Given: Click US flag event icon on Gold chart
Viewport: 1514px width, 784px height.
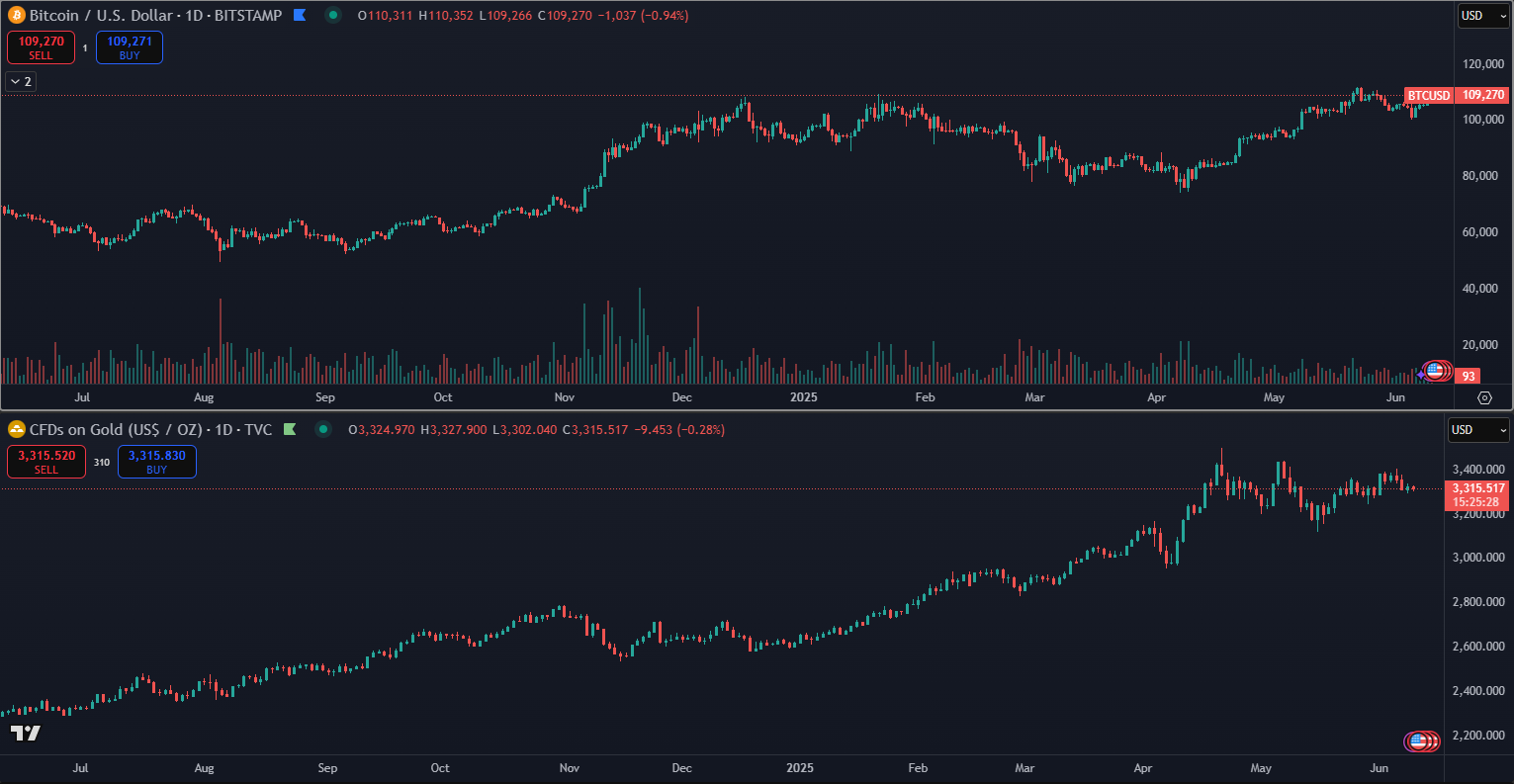Looking at the screenshot, I should (1419, 740).
